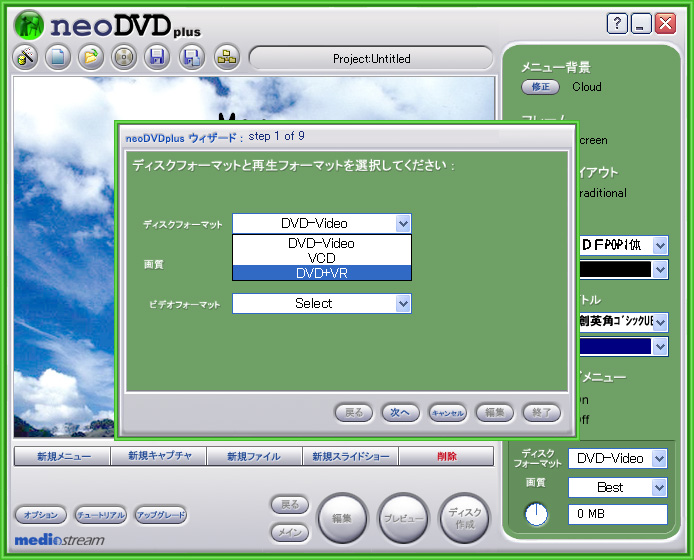The width and height of the screenshot is (694, 560).
Task: Click the 終了 finish button
Action: (541, 413)
